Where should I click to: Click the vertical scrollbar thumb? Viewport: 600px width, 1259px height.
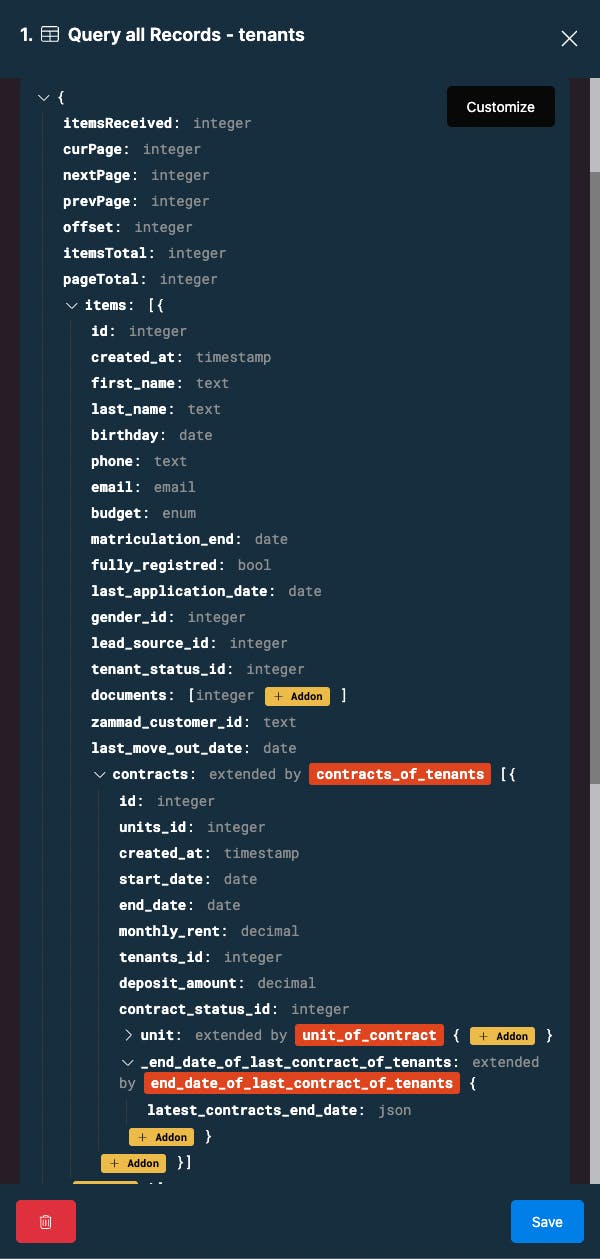(x=594, y=475)
